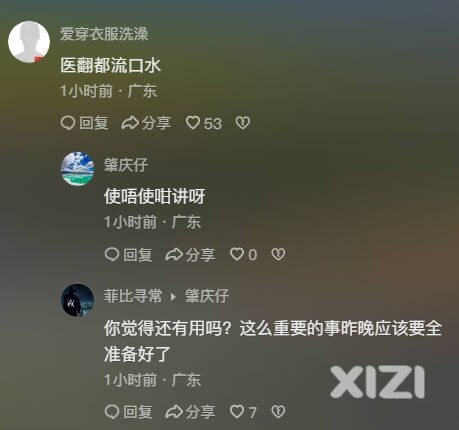Dislike the 医翻都流口水 comment using broken heart
Screen dimensions: 459x430
[x=243, y=123]
